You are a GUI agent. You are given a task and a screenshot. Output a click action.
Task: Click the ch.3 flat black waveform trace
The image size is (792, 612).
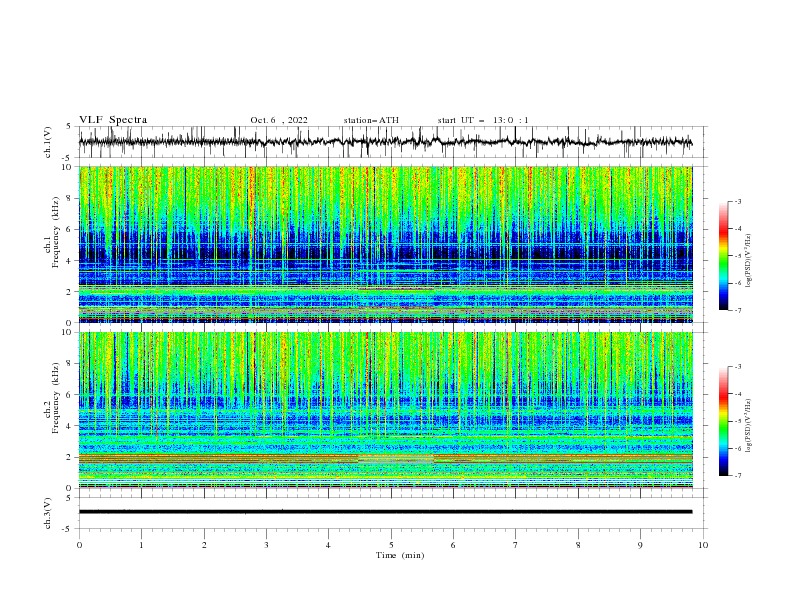coord(385,512)
